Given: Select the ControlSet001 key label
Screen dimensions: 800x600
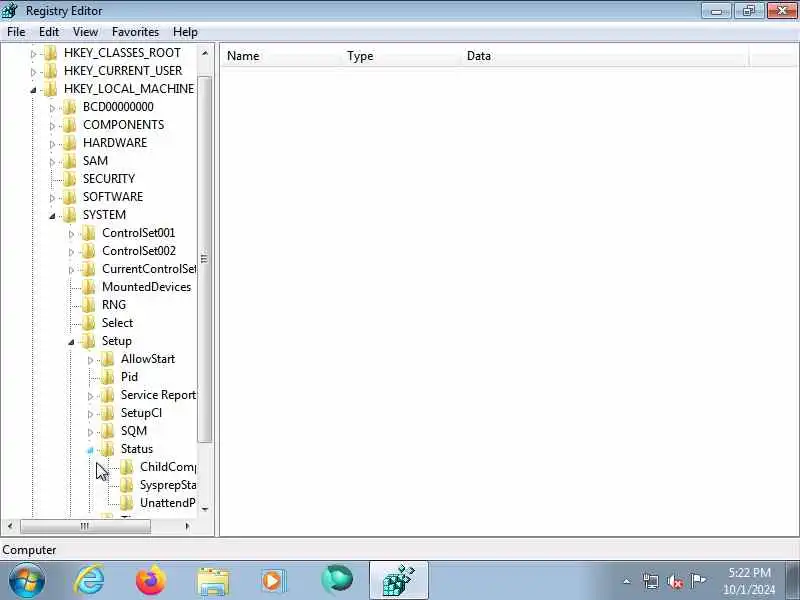Looking at the screenshot, I should 138,233.
